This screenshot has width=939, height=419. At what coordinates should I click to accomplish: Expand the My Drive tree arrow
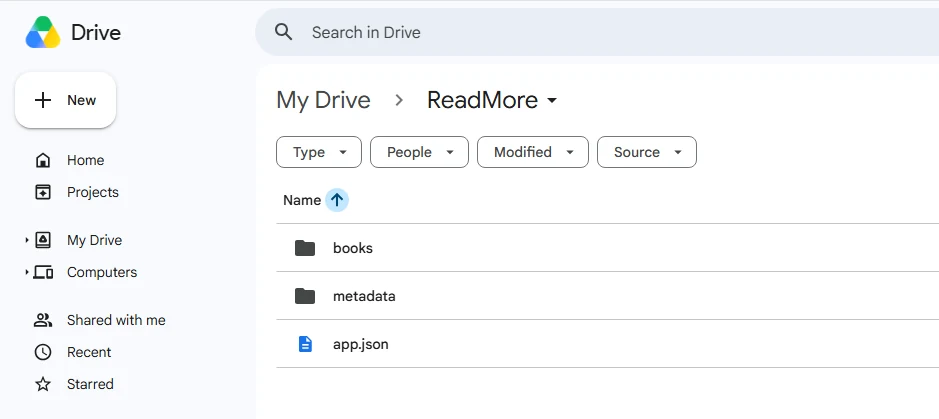pyautogui.click(x=27, y=240)
